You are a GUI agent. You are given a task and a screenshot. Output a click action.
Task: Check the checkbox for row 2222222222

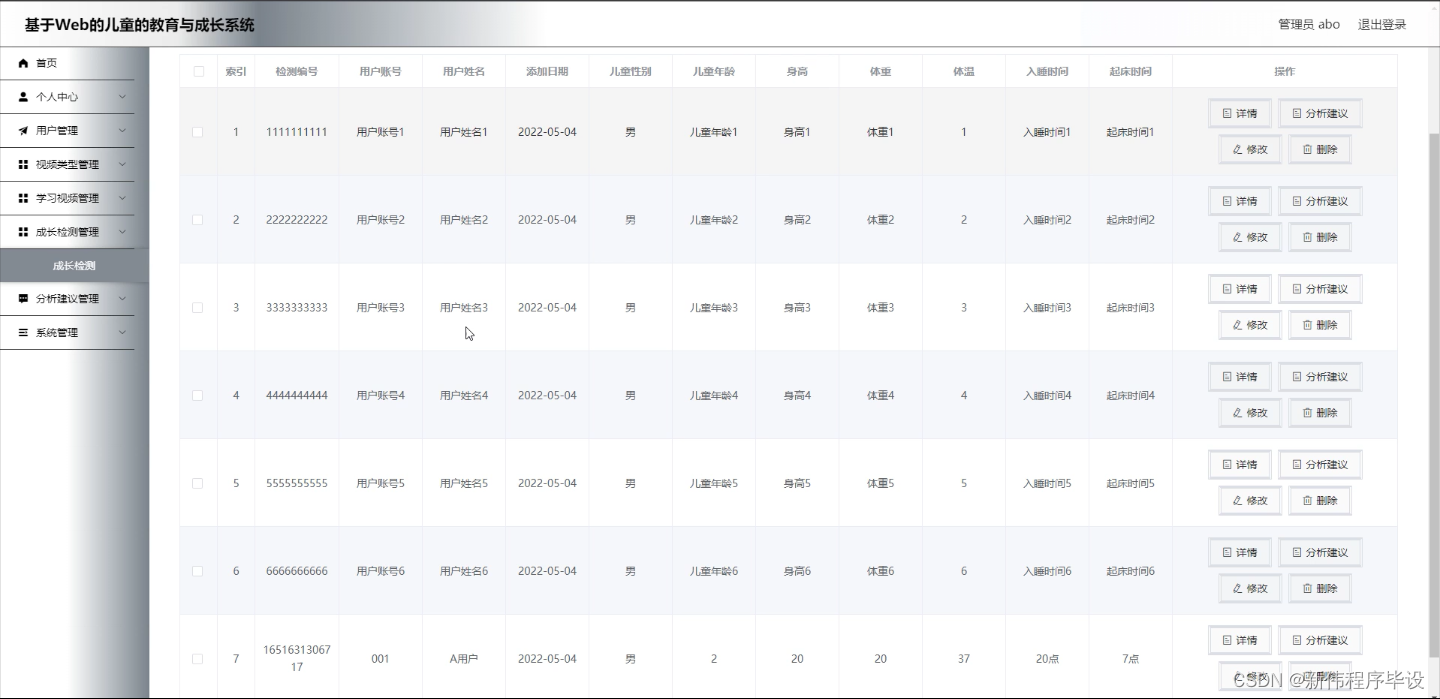click(x=198, y=220)
